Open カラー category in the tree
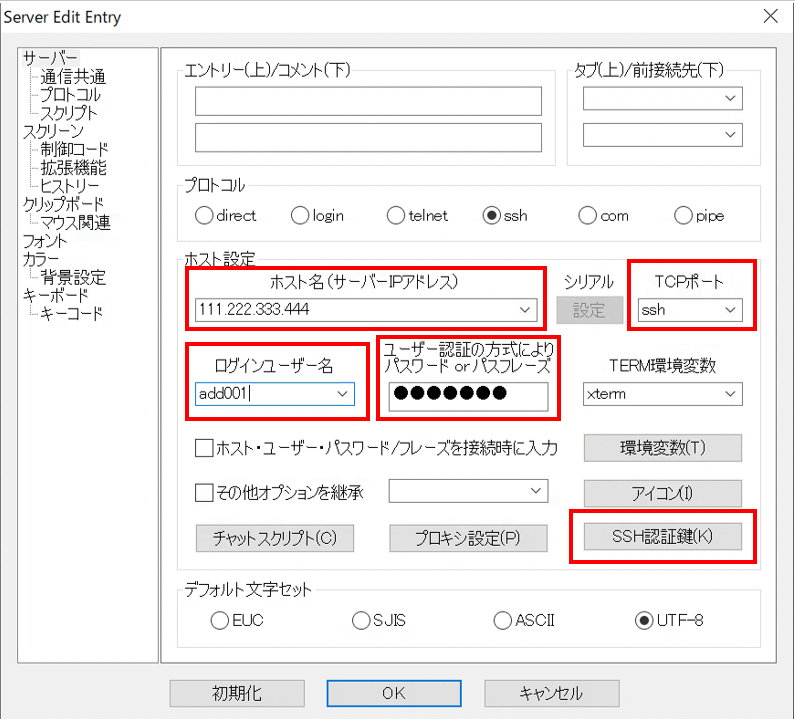The width and height of the screenshot is (795, 721). (x=42, y=259)
